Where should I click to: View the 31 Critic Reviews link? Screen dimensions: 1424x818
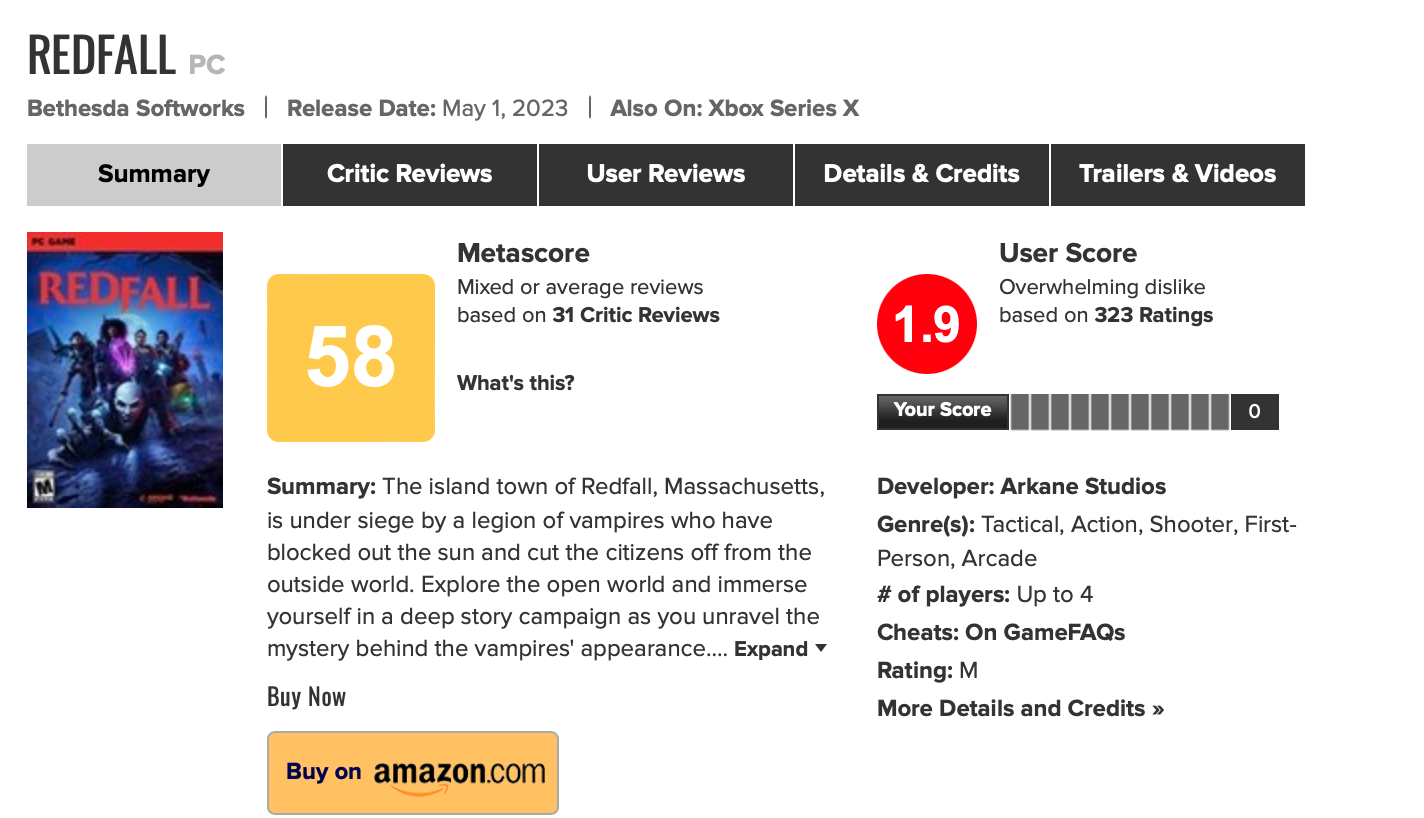[636, 315]
